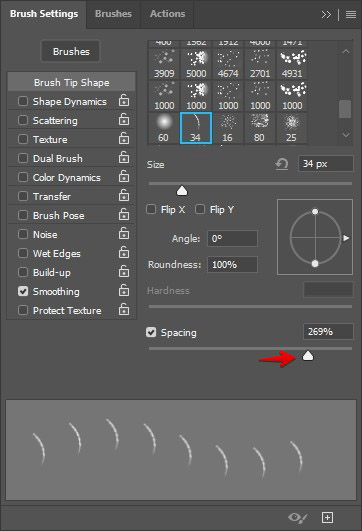The image size is (362, 531).
Task: Enable the Build-up checkbox
Action: click(23, 272)
